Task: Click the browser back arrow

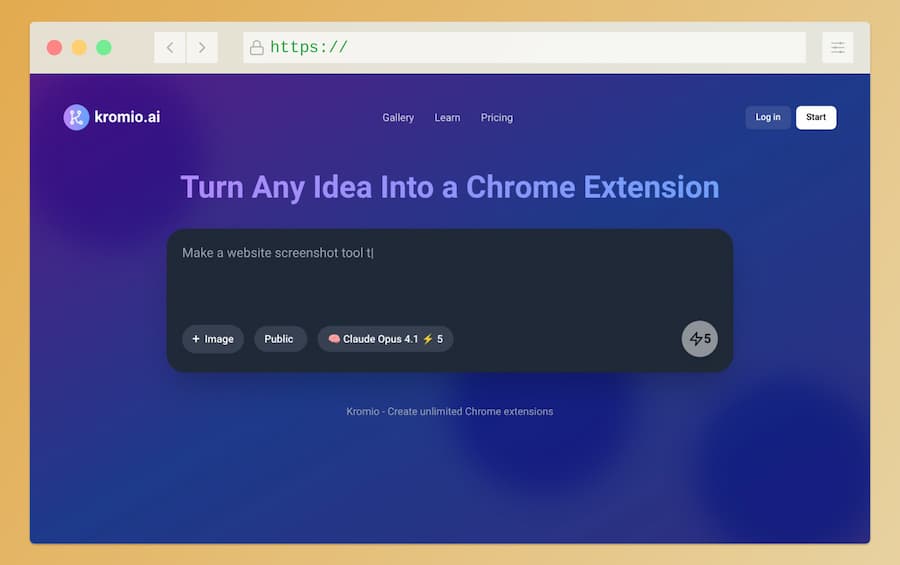Action: click(170, 48)
